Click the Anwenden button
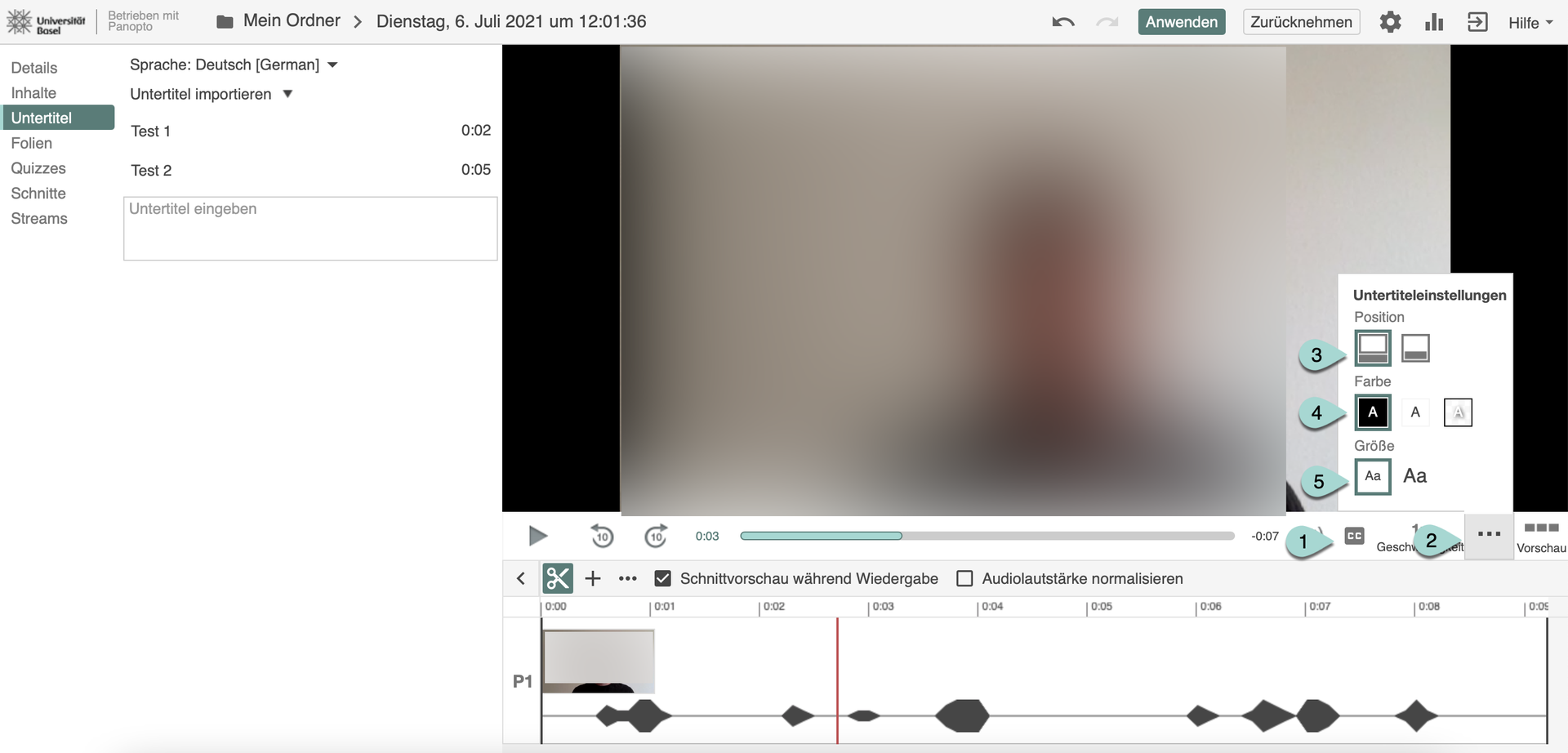Image resolution: width=1568 pixels, height=753 pixels. pyautogui.click(x=1181, y=22)
